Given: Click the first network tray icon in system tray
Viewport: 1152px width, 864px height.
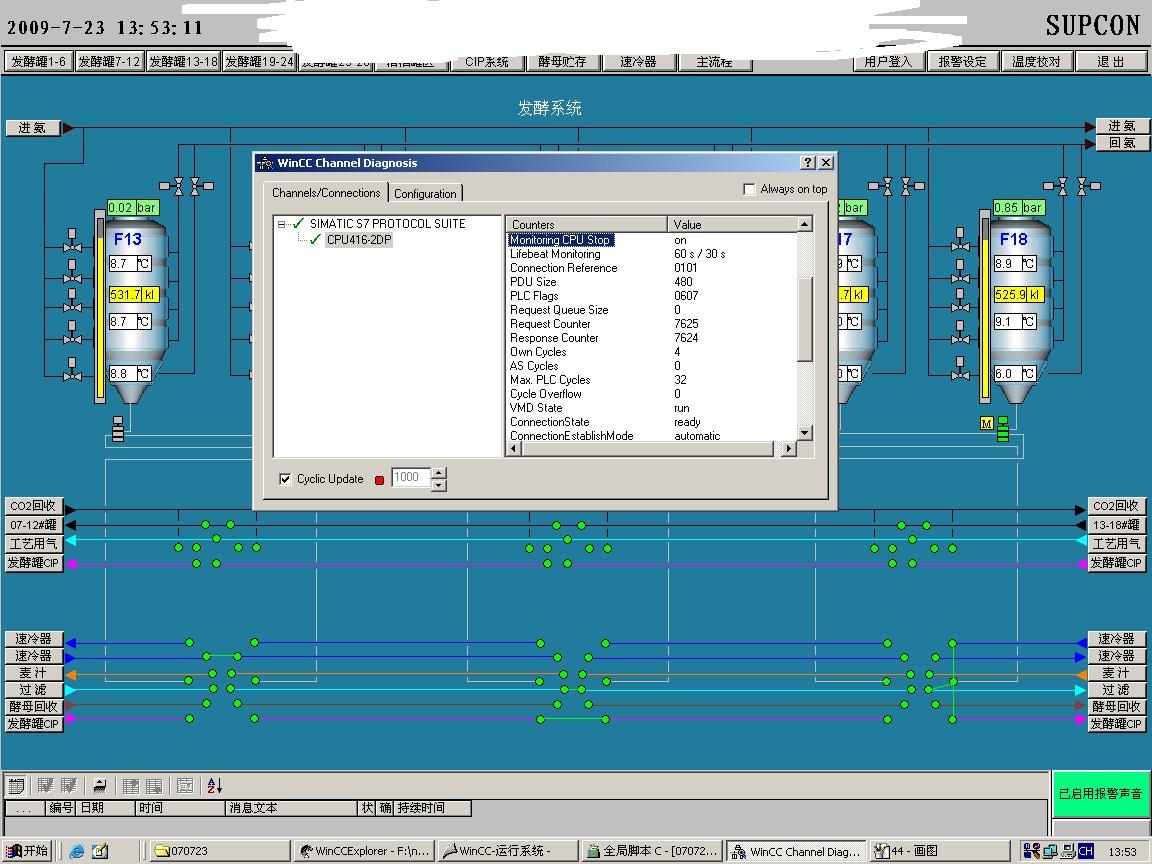Looking at the screenshot, I should coord(1032,852).
